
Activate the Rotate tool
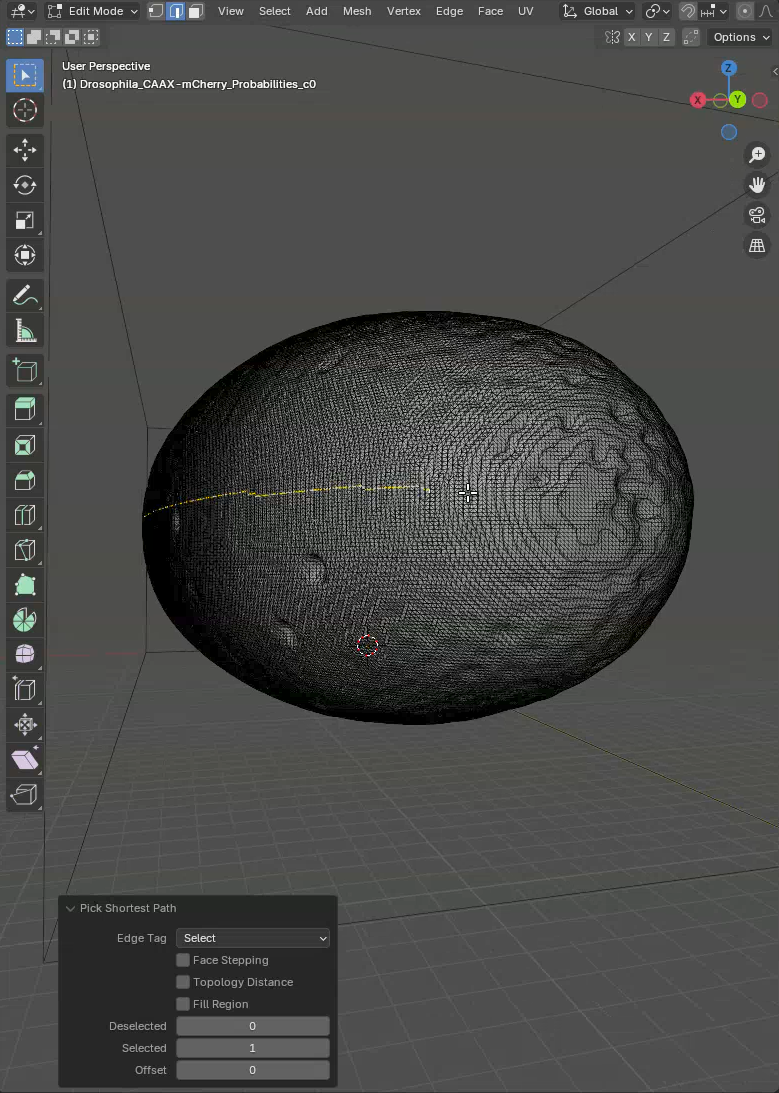tap(25, 185)
